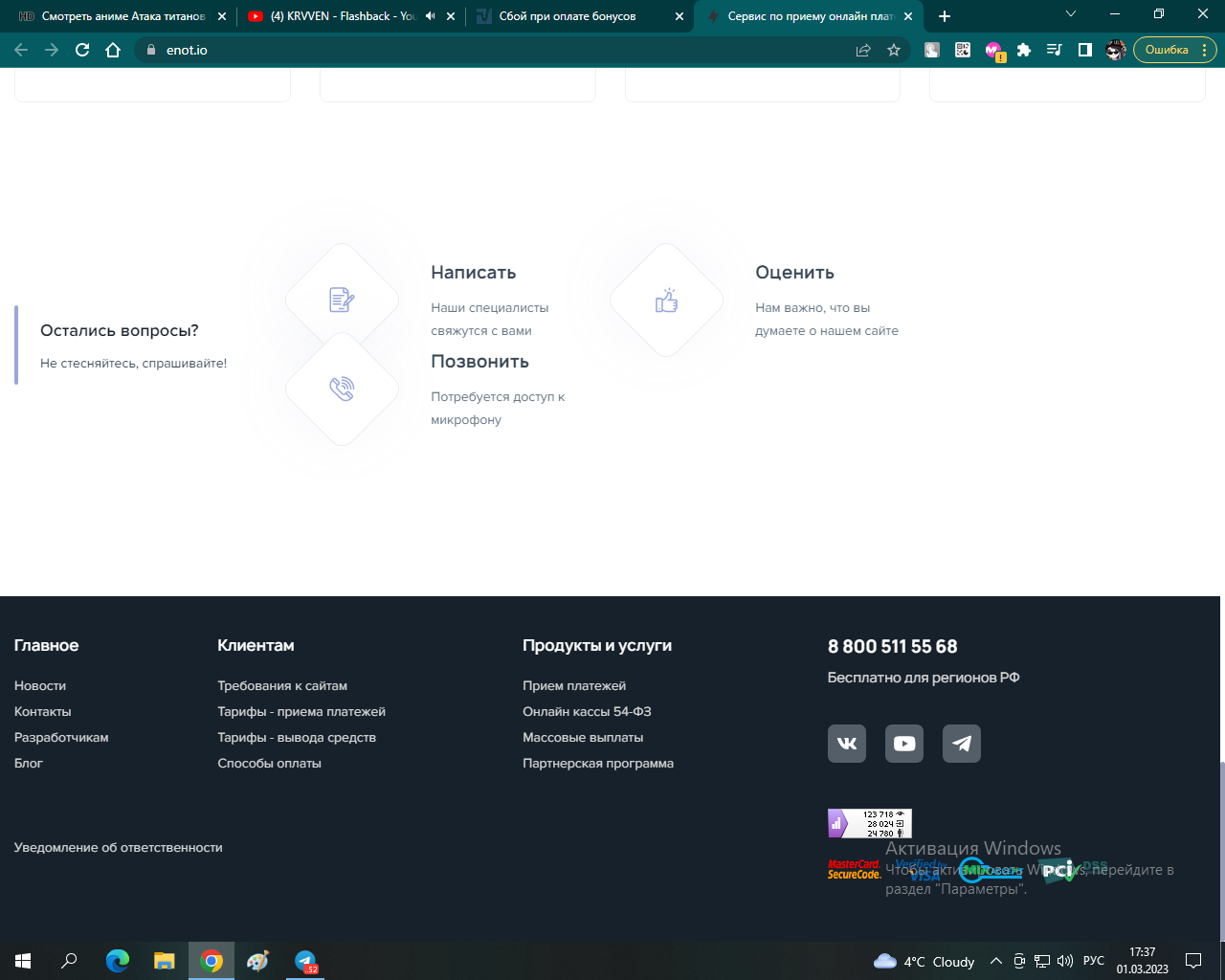Image resolution: width=1225 pixels, height=980 pixels.
Task: Expand the tab search dropdown chevron
Action: point(1071,14)
